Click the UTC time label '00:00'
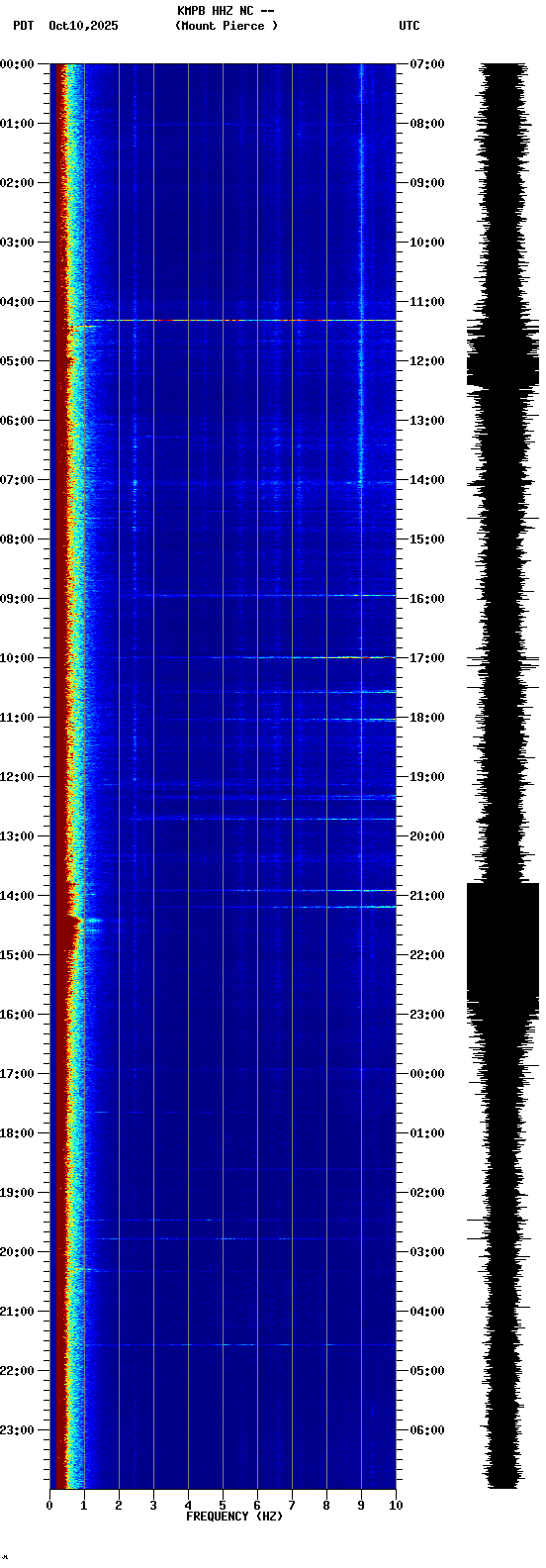Viewport: 546px width, 1568px height. (x=427, y=1074)
